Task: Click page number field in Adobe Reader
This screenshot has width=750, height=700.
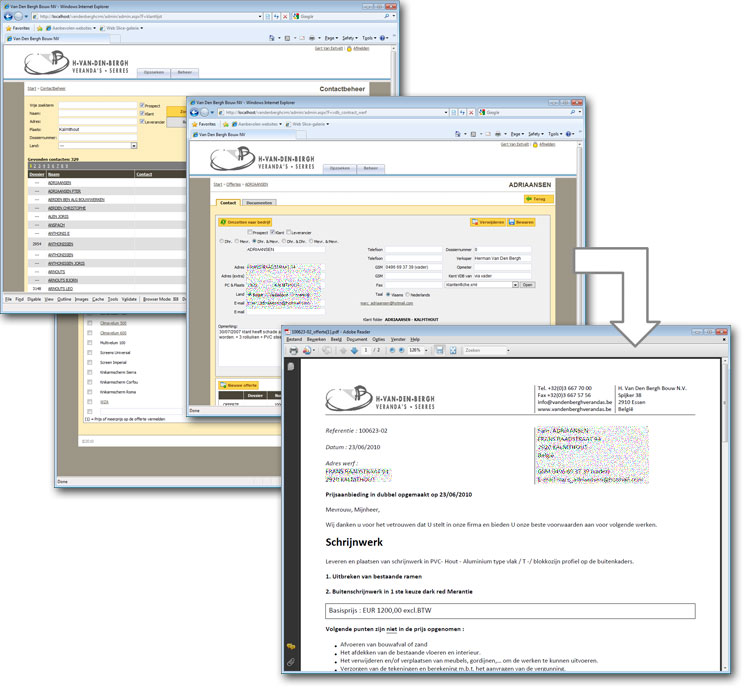Action: [366, 351]
